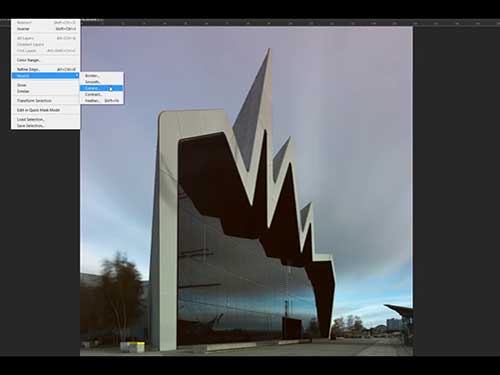
Task: Select Transform Selection menu item
Action: [45, 100]
